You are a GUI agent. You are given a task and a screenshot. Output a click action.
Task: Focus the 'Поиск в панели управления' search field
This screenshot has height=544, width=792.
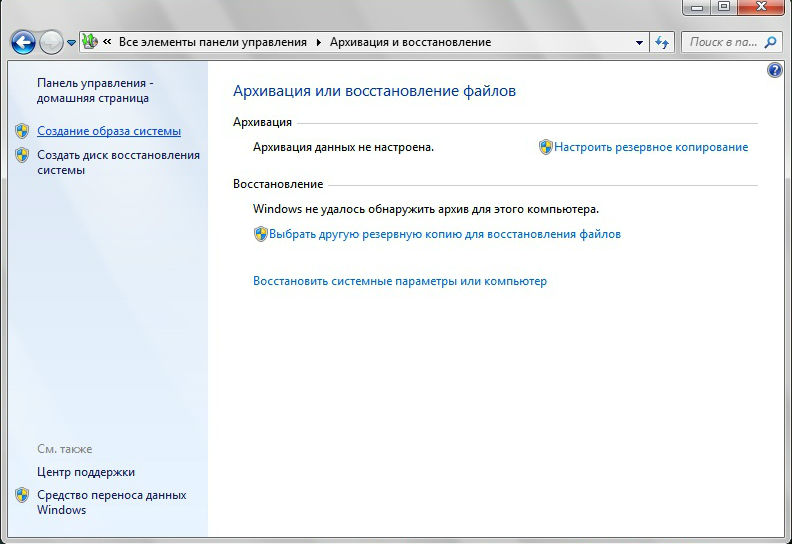pyautogui.click(x=722, y=43)
